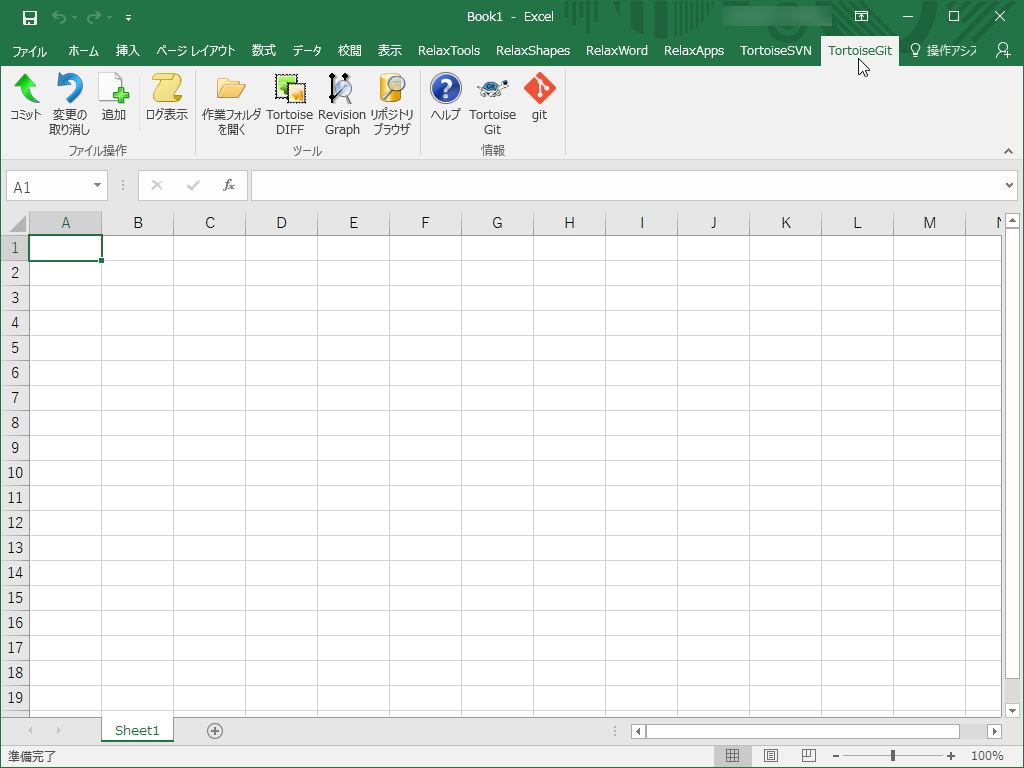Open the Quick Access Toolbar customize dropdown
1024x768 pixels.
tap(128, 17)
